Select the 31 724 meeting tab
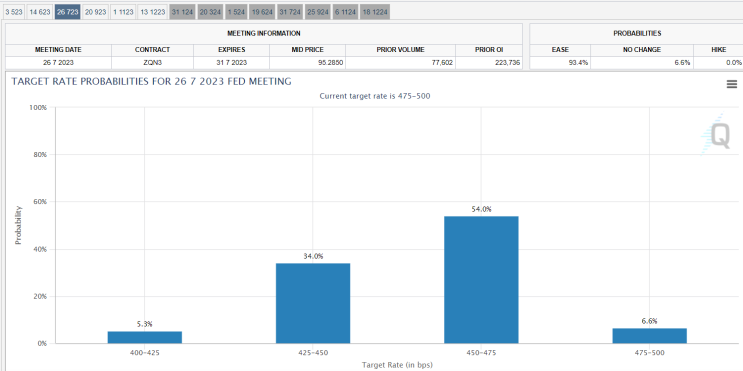This screenshot has width=743, height=371. pos(290,12)
